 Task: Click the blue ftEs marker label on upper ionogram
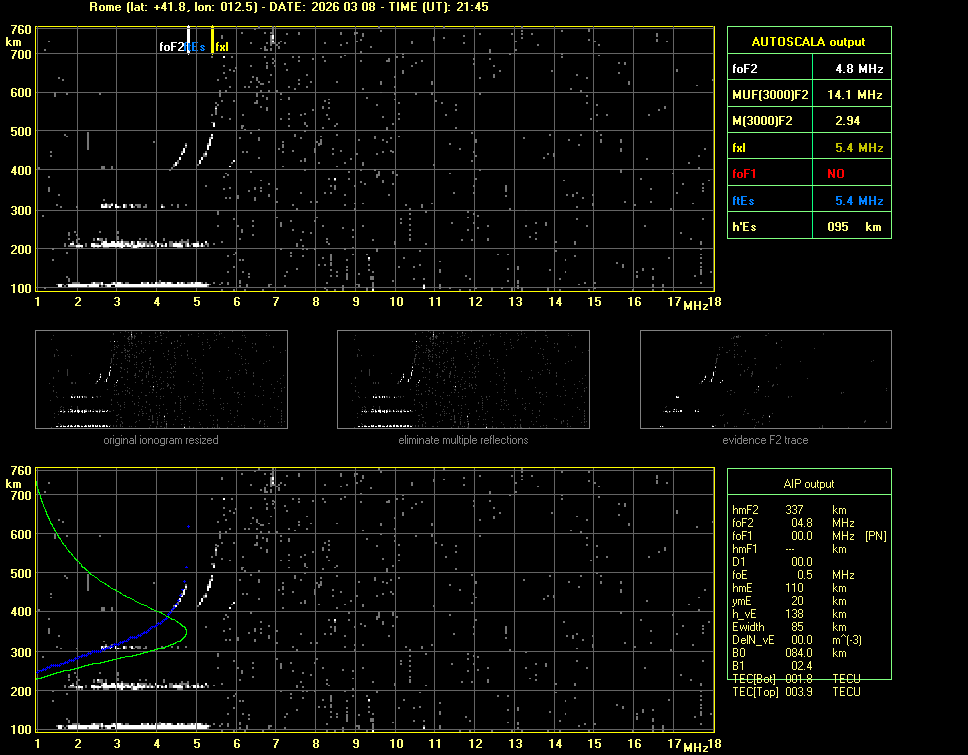tap(196, 47)
